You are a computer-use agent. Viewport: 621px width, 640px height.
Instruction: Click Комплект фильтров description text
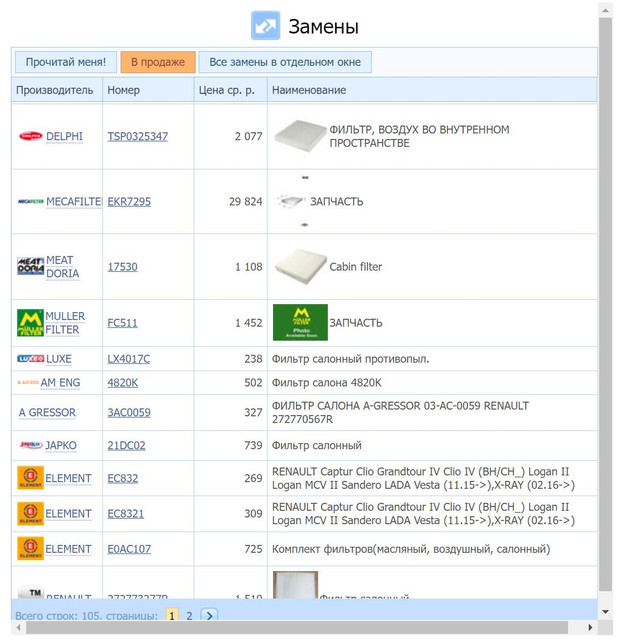(x=411, y=549)
